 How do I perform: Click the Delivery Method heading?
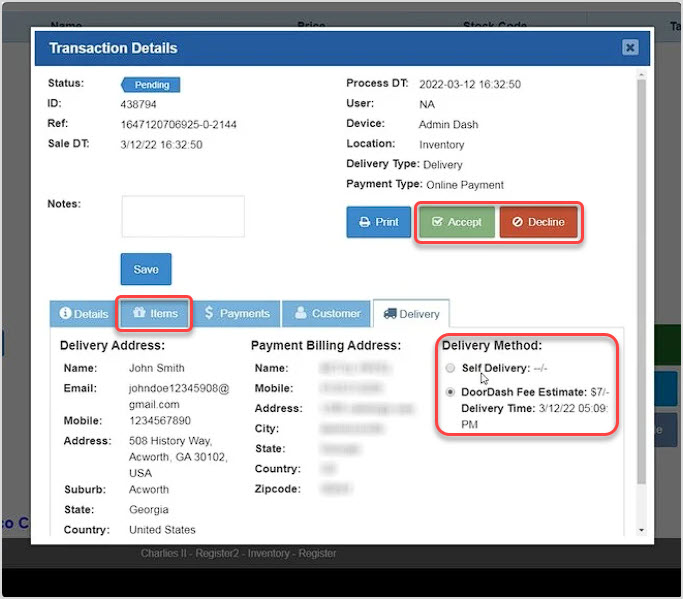[x=492, y=345]
